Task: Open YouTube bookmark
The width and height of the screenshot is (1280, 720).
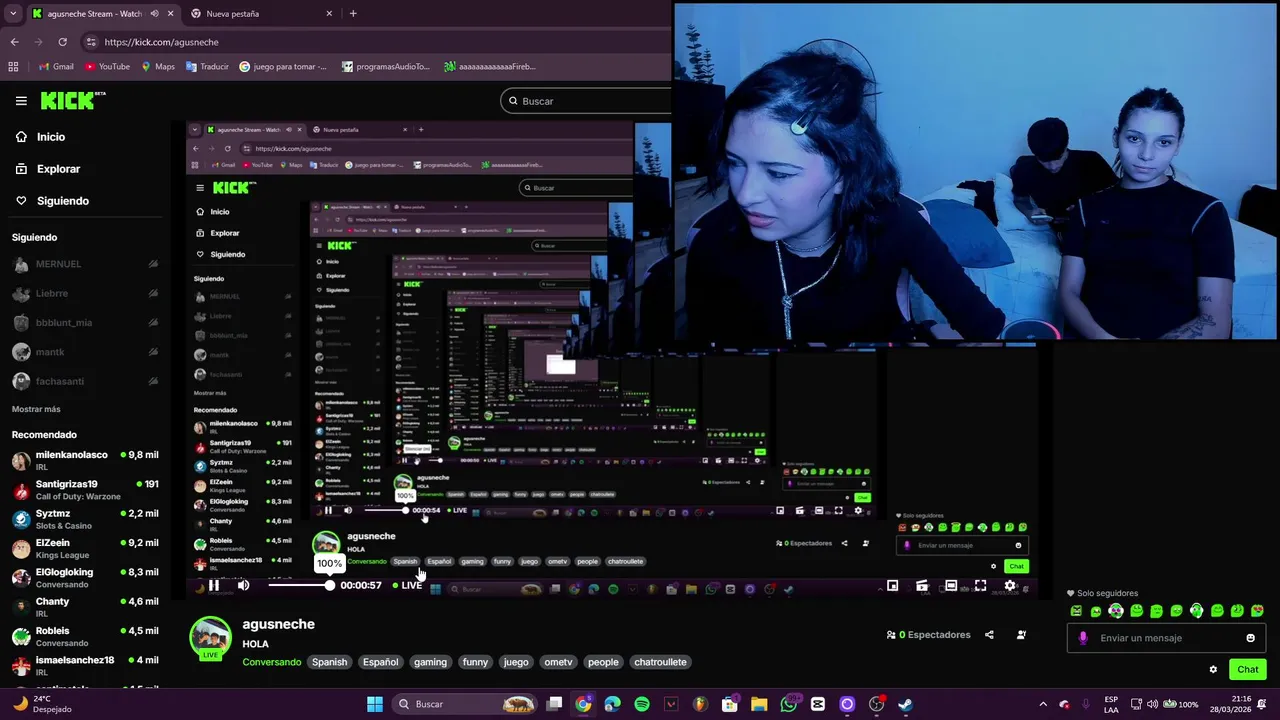Action: point(107,67)
